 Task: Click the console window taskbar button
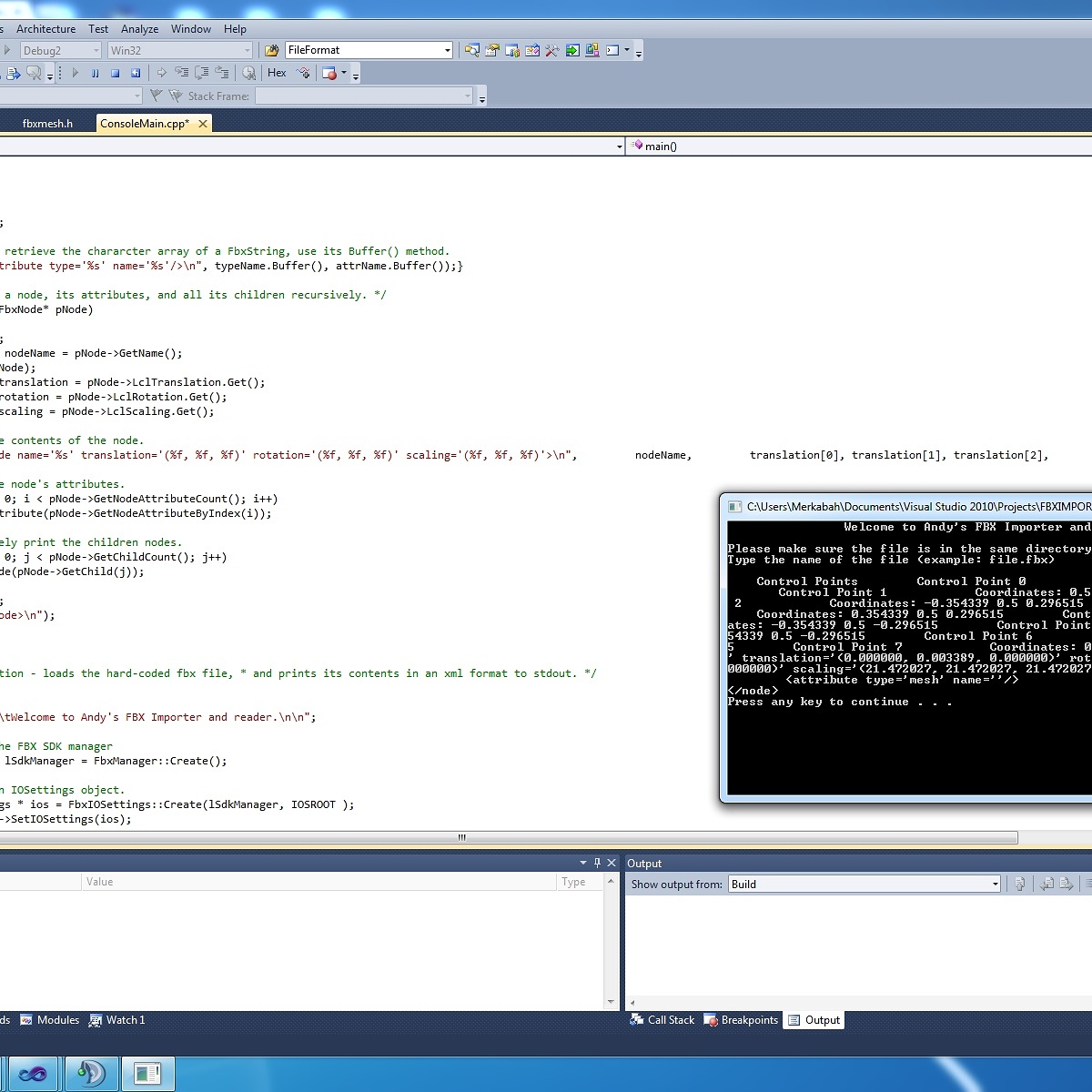(147, 1074)
